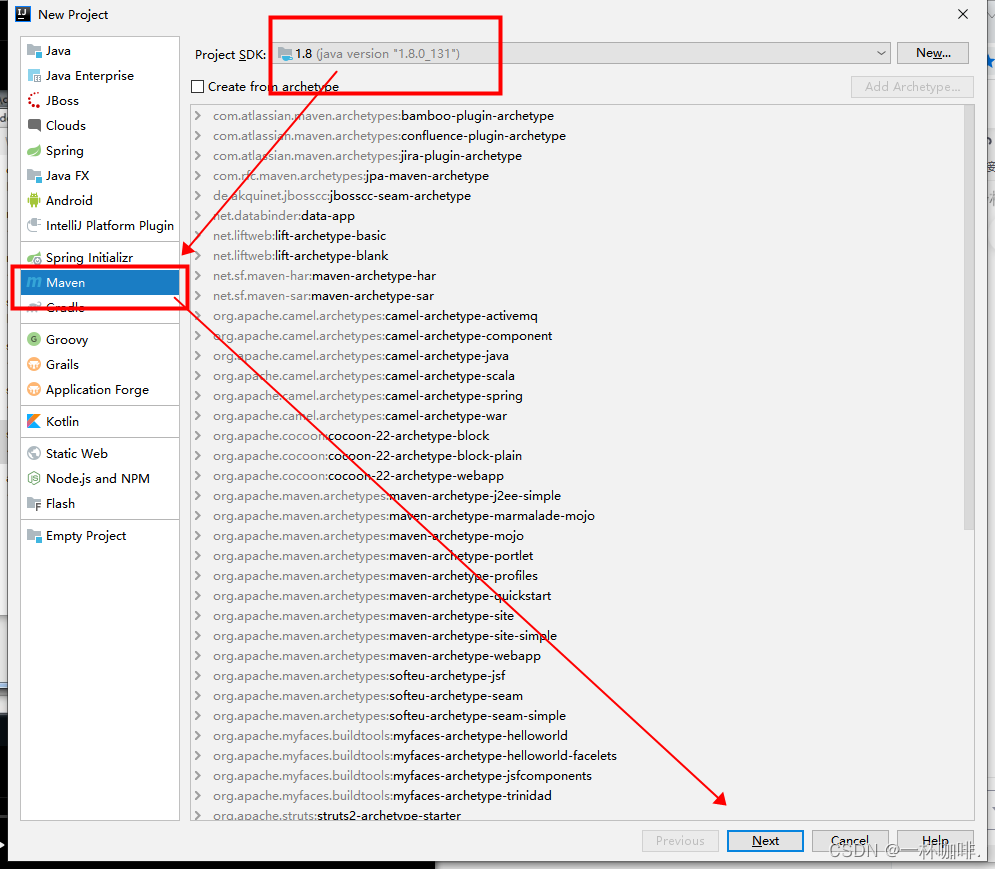Click the Android robot icon
The height and width of the screenshot is (869, 995).
pos(34,201)
